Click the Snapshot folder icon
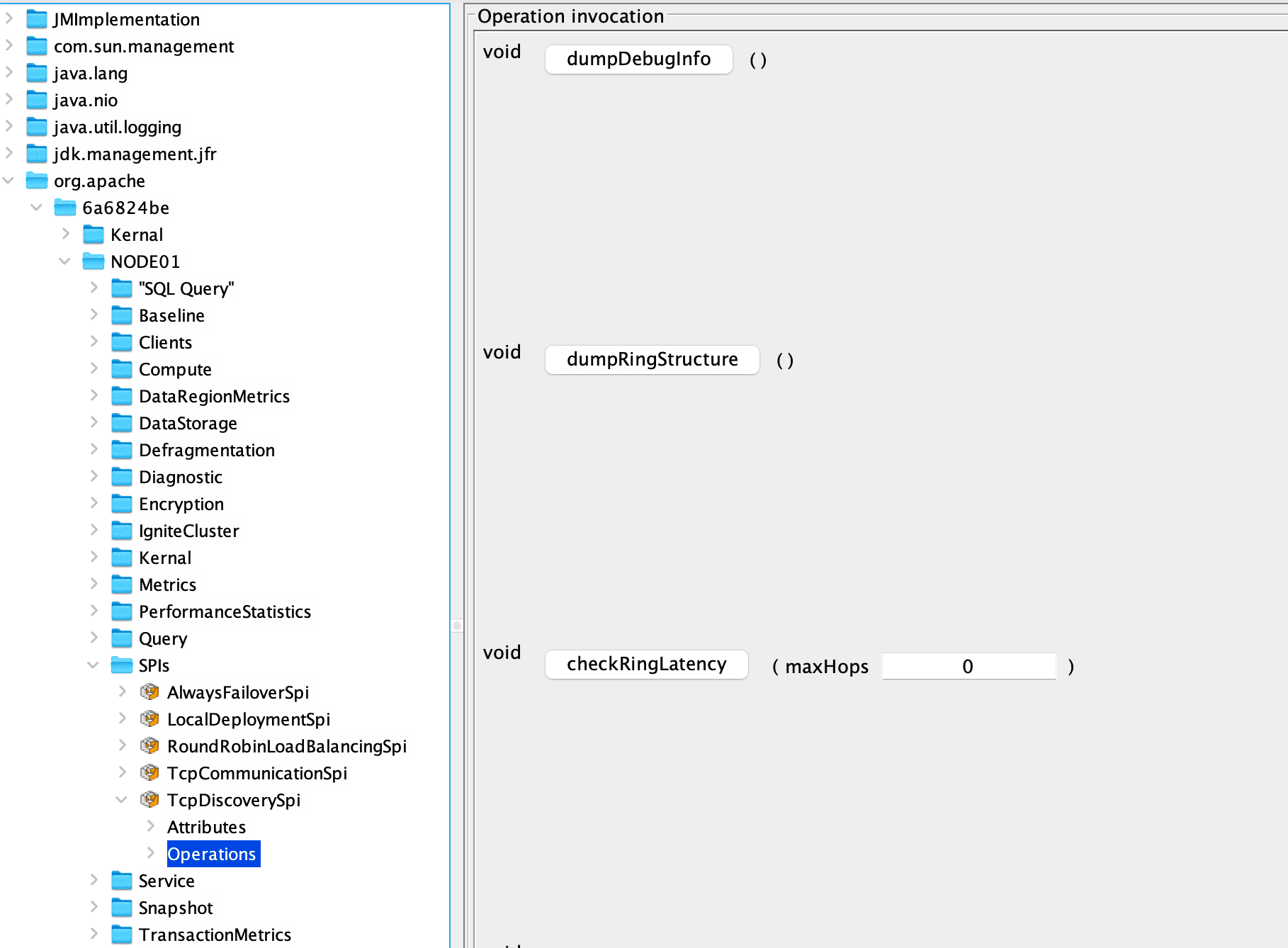The height and width of the screenshot is (948, 1288). click(x=121, y=908)
